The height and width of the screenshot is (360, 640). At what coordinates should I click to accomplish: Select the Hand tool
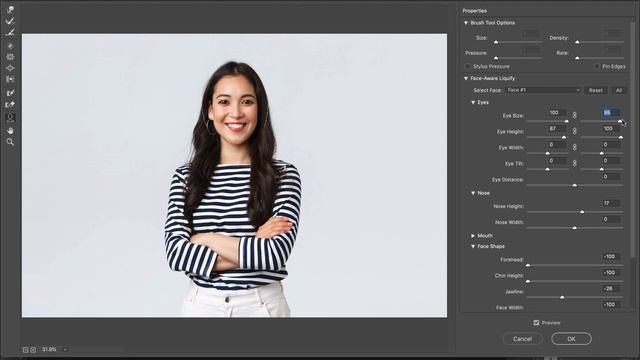click(x=10, y=131)
